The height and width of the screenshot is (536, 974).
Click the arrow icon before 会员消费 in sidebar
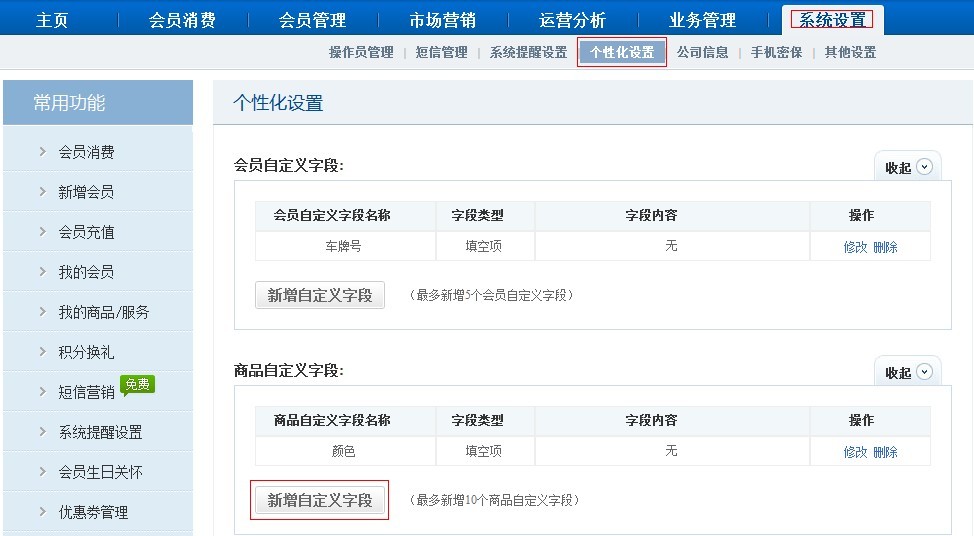click(x=42, y=152)
